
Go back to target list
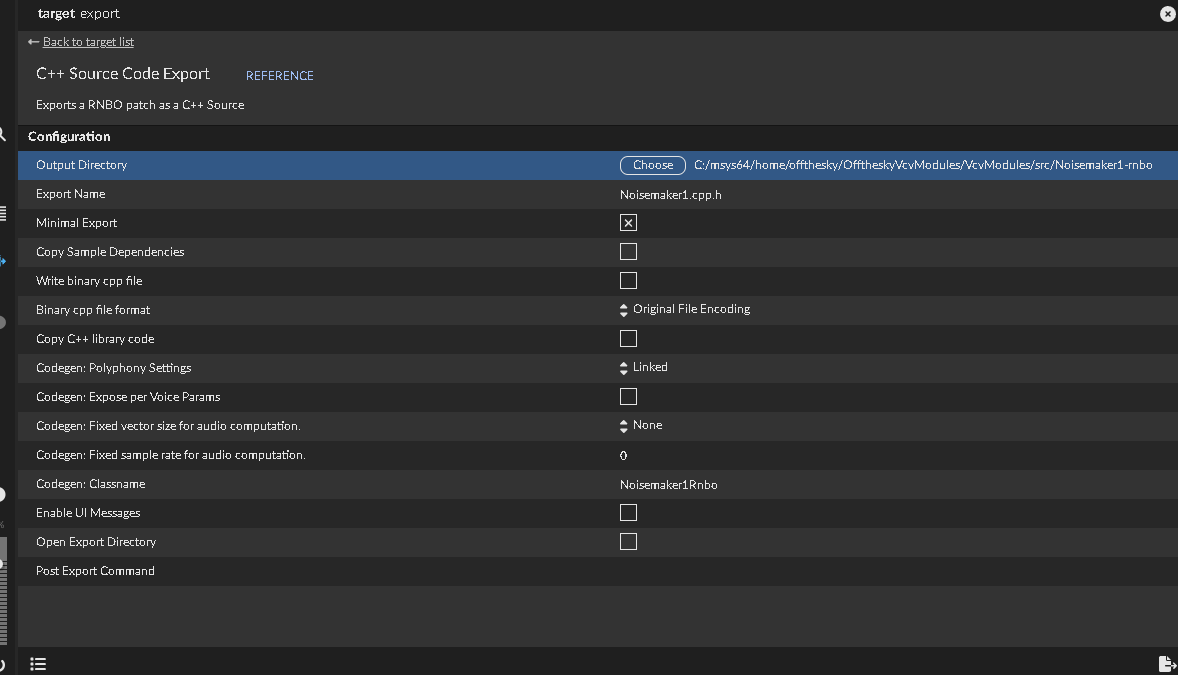(88, 42)
